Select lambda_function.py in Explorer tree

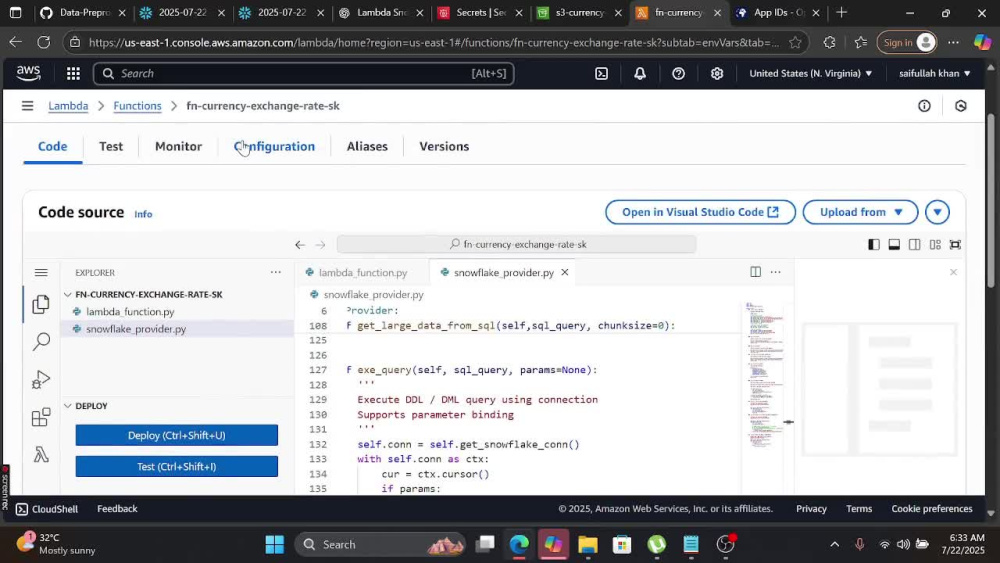click(130, 312)
